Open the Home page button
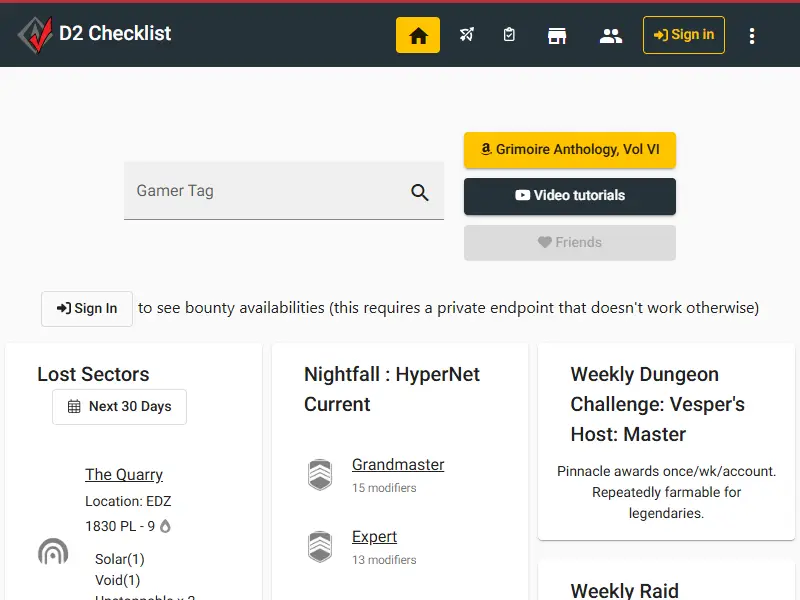The image size is (800, 600). (x=418, y=35)
